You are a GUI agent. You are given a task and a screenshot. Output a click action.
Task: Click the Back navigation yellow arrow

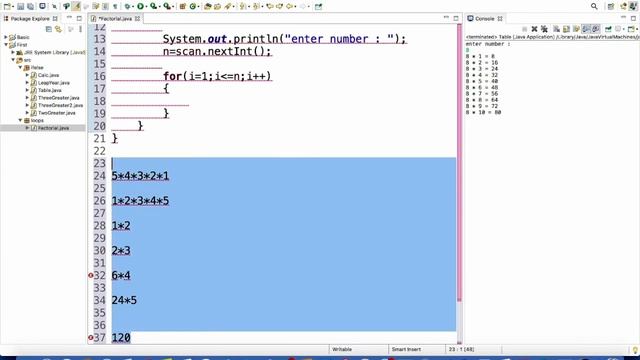pos(289,7)
